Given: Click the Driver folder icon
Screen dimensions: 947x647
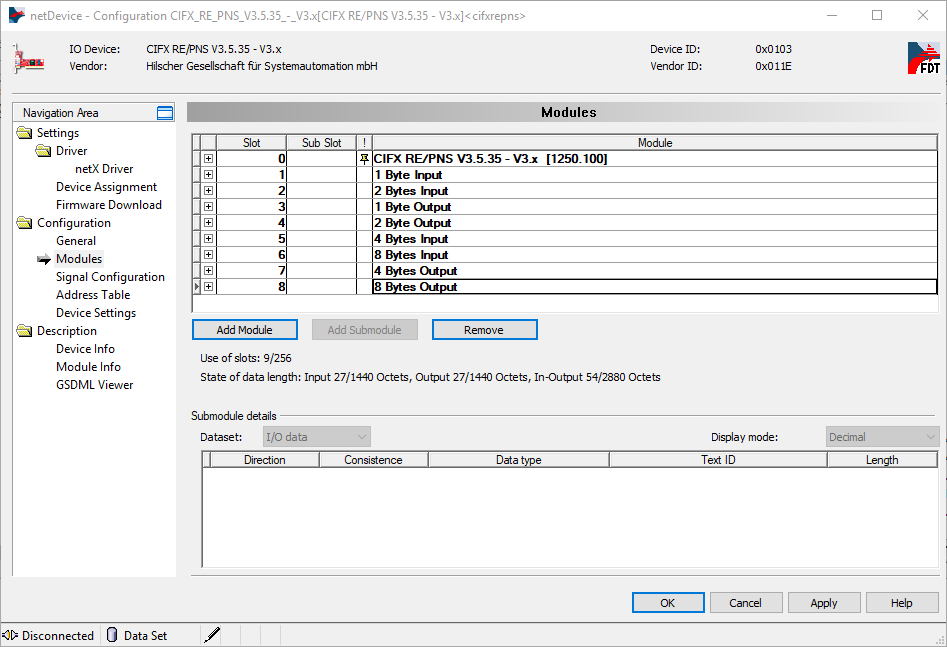Looking at the screenshot, I should point(43,151).
